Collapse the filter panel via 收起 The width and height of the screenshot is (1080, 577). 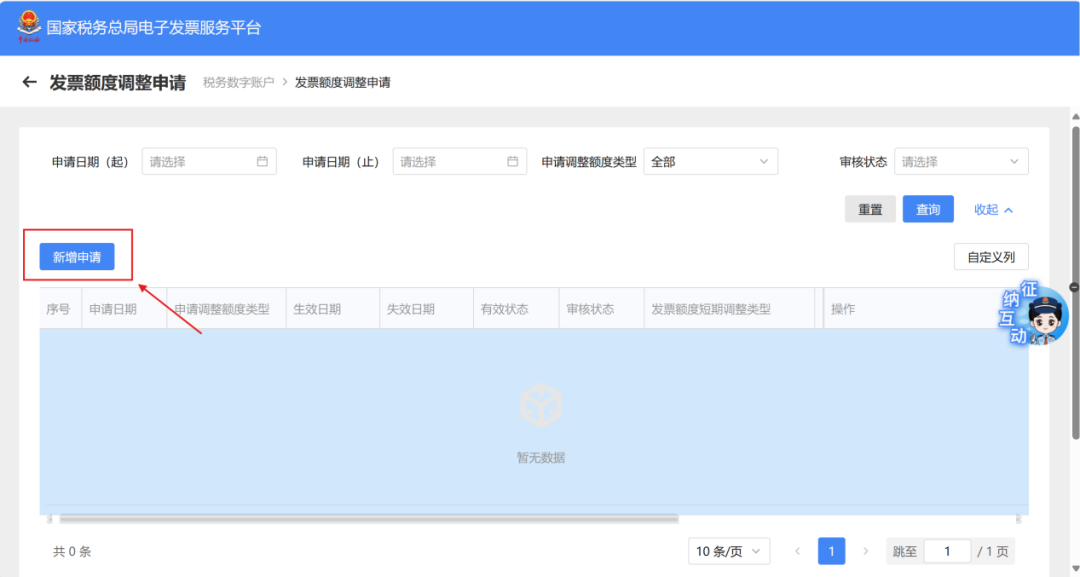tap(991, 209)
